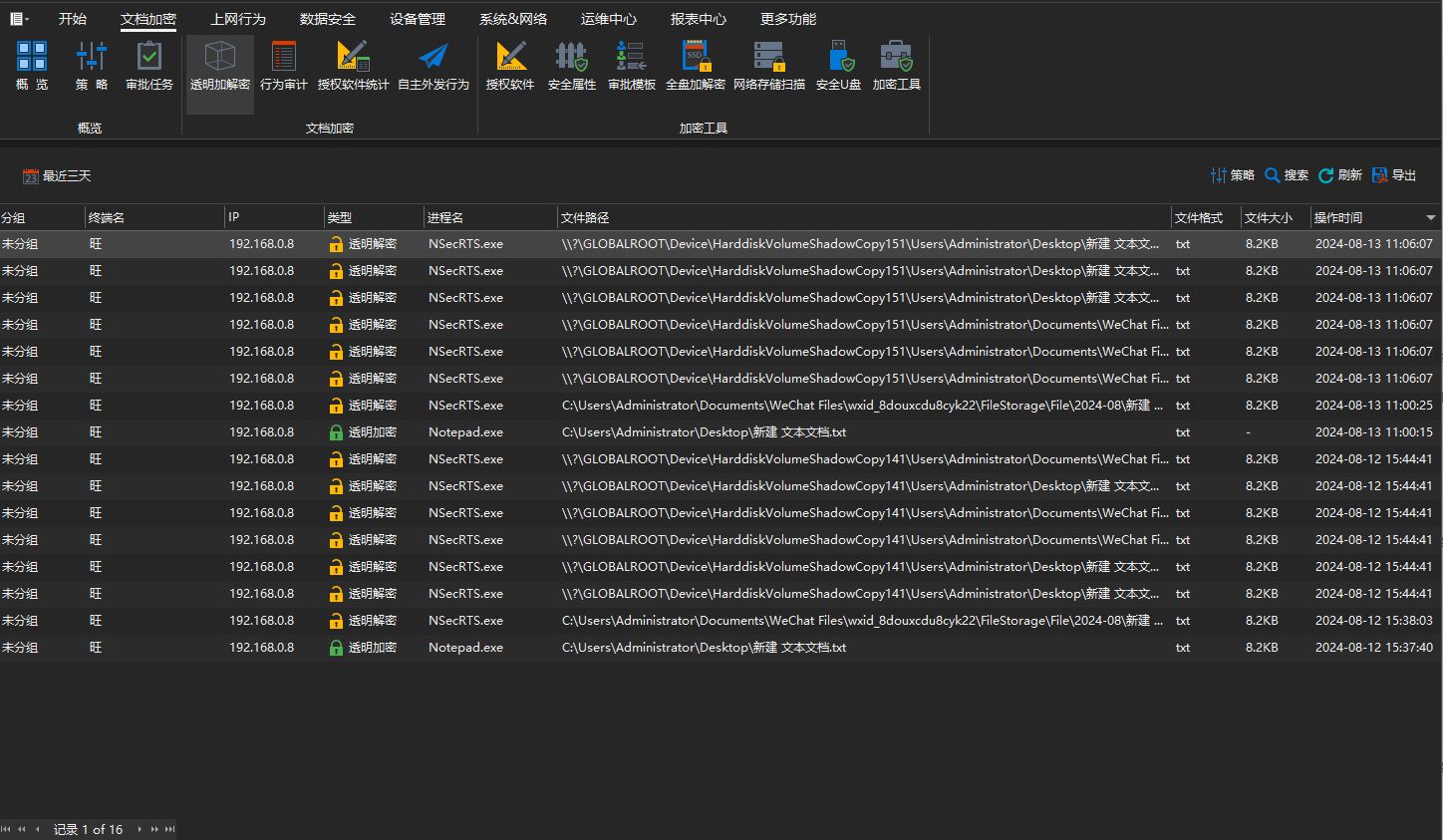Click green lock icon in 11:00:15 row
Screen dimensions: 1443x840
[336, 432]
